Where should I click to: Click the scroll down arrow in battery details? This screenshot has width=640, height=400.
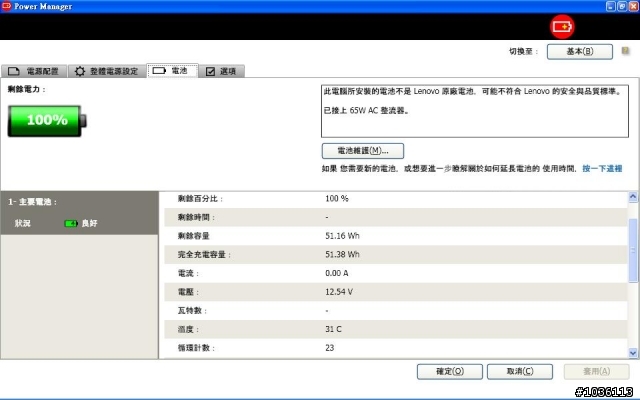[x=633, y=353]
